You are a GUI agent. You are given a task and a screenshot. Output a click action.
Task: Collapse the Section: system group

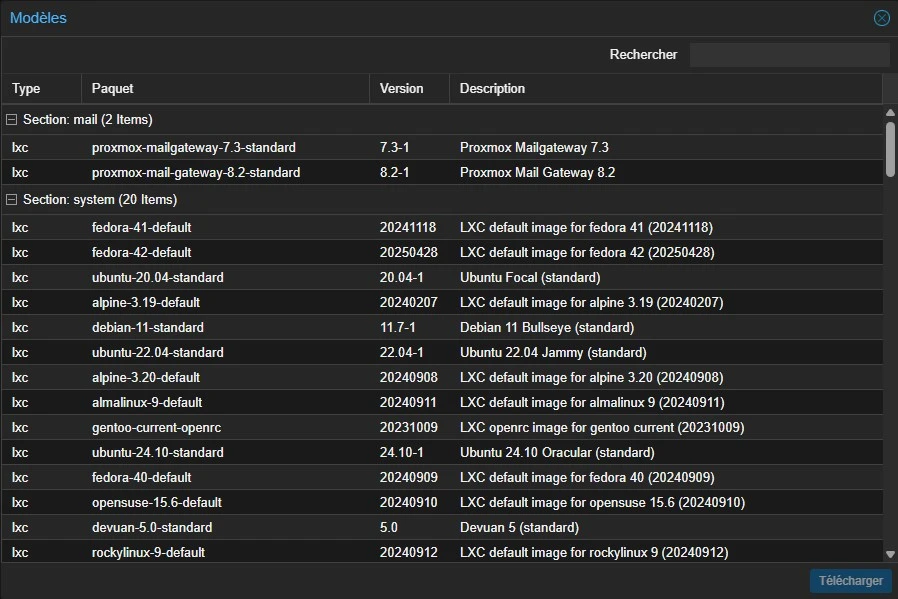(11, 200)
